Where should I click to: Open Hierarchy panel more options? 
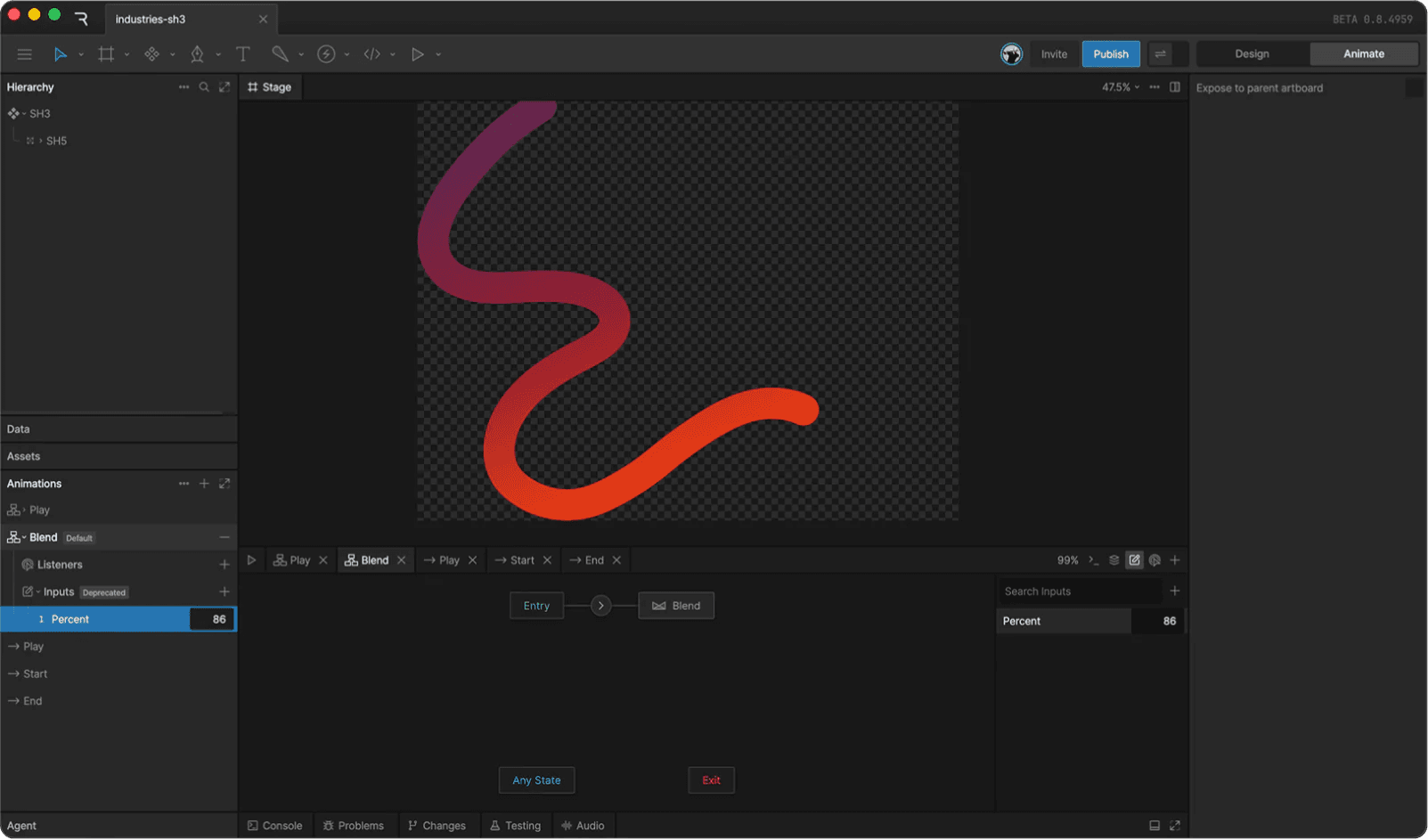tap(184, 87)
